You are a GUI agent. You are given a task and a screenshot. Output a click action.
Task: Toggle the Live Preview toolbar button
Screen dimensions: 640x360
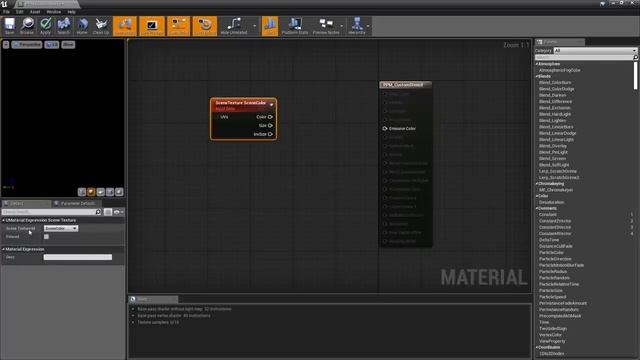point(152,26)
